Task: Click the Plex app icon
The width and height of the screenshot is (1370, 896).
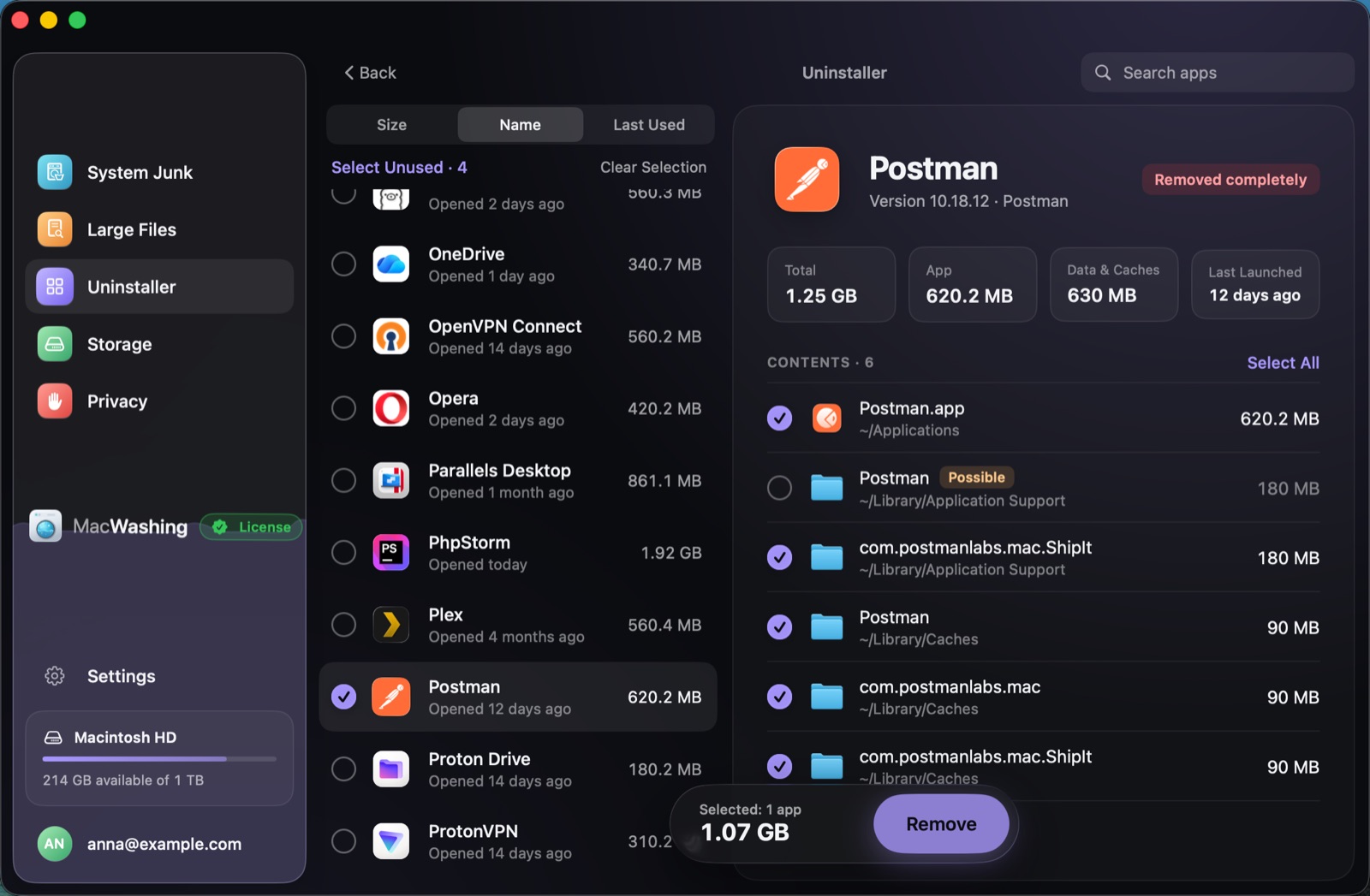Action: [x=391, y=625]
